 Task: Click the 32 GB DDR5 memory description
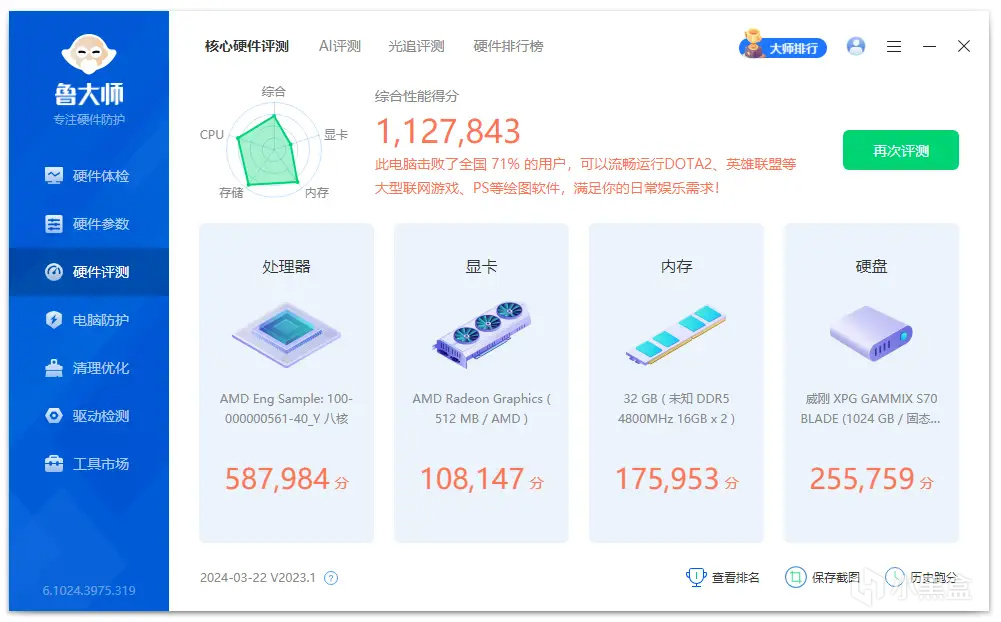(x=676, y=409)
